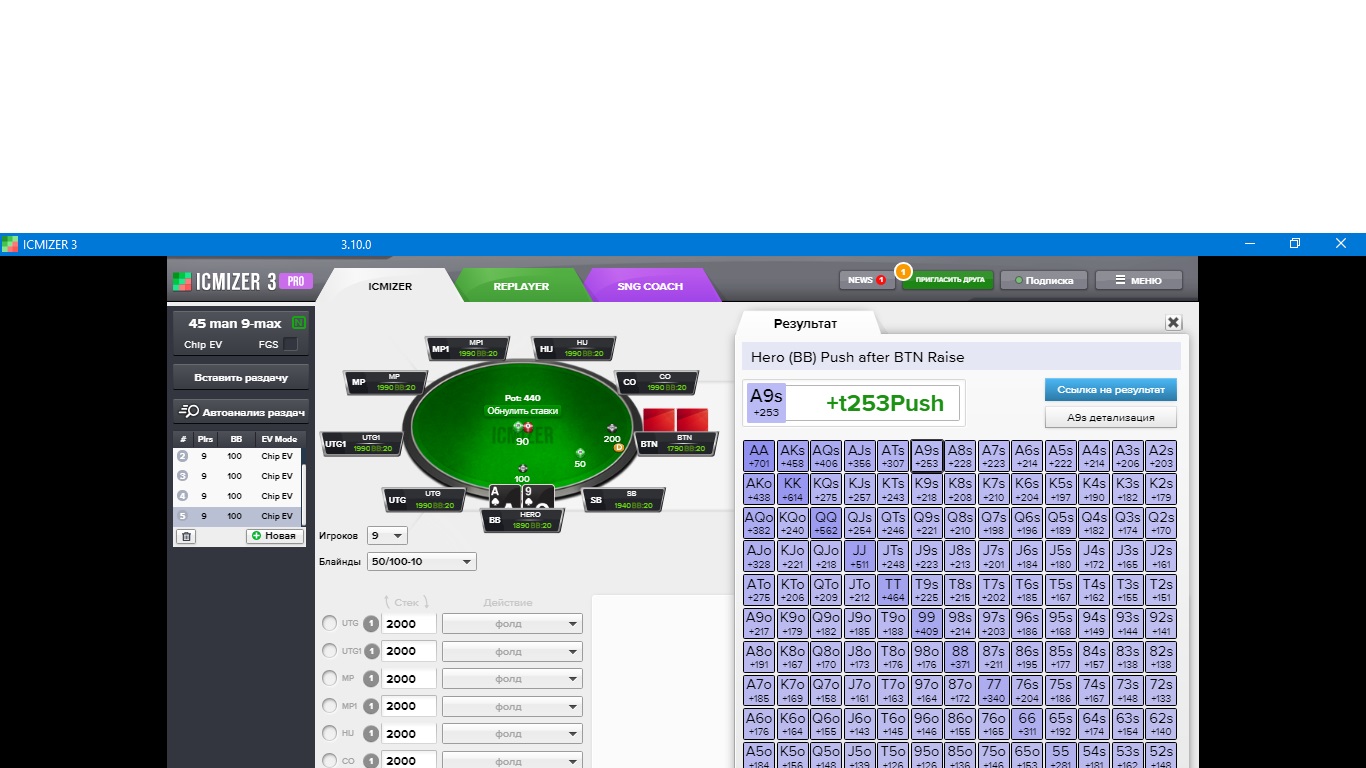
Task: Click the gray 1 badge in UTG1 row
Action: coord(371,651)
